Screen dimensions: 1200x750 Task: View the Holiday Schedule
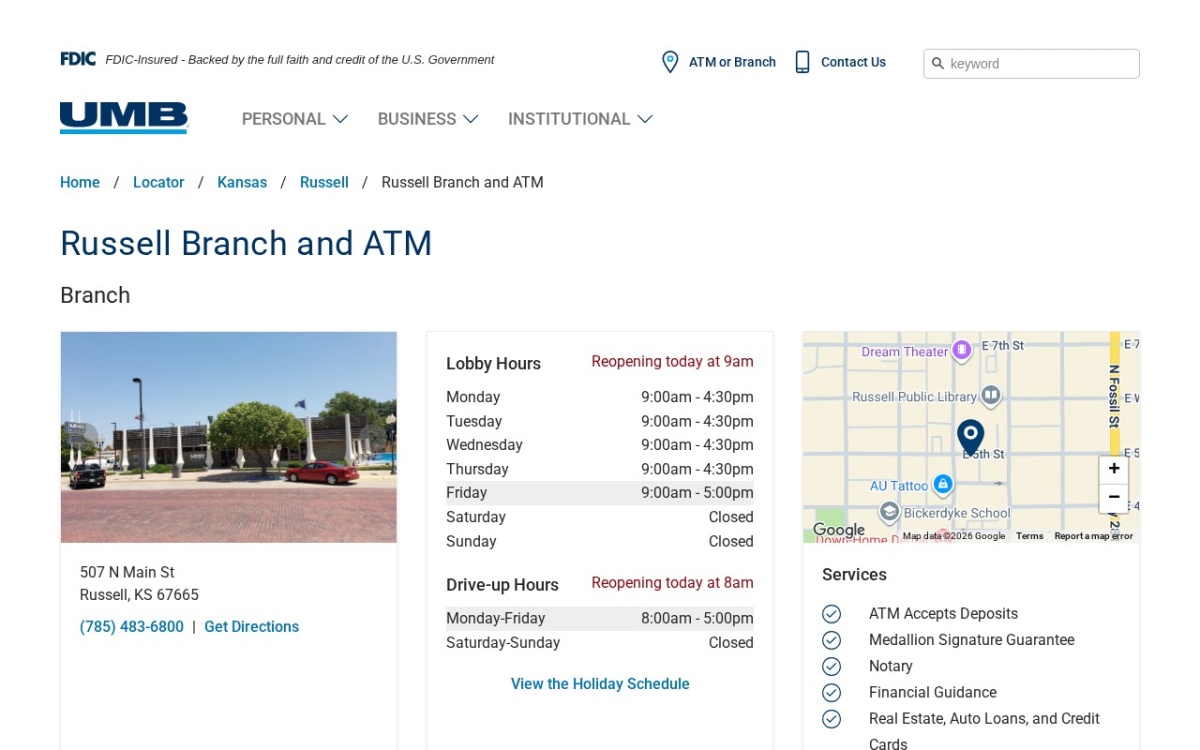[600, 684]
